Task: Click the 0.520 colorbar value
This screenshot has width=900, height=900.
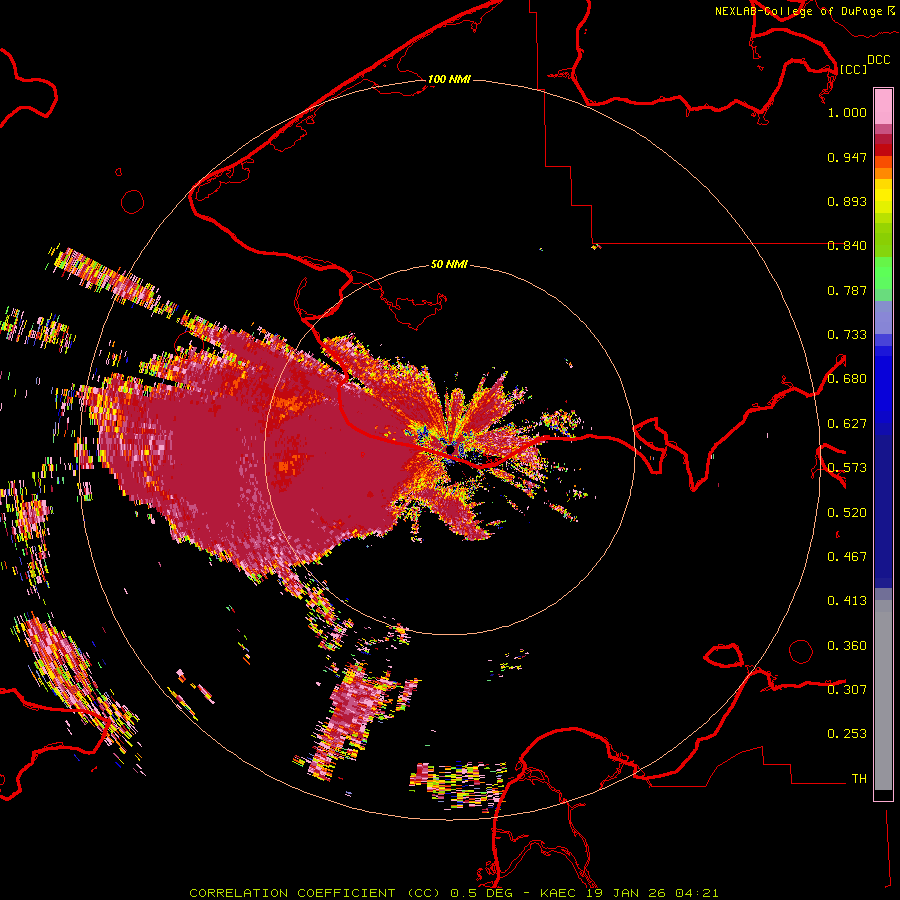Action: [847, 513]
